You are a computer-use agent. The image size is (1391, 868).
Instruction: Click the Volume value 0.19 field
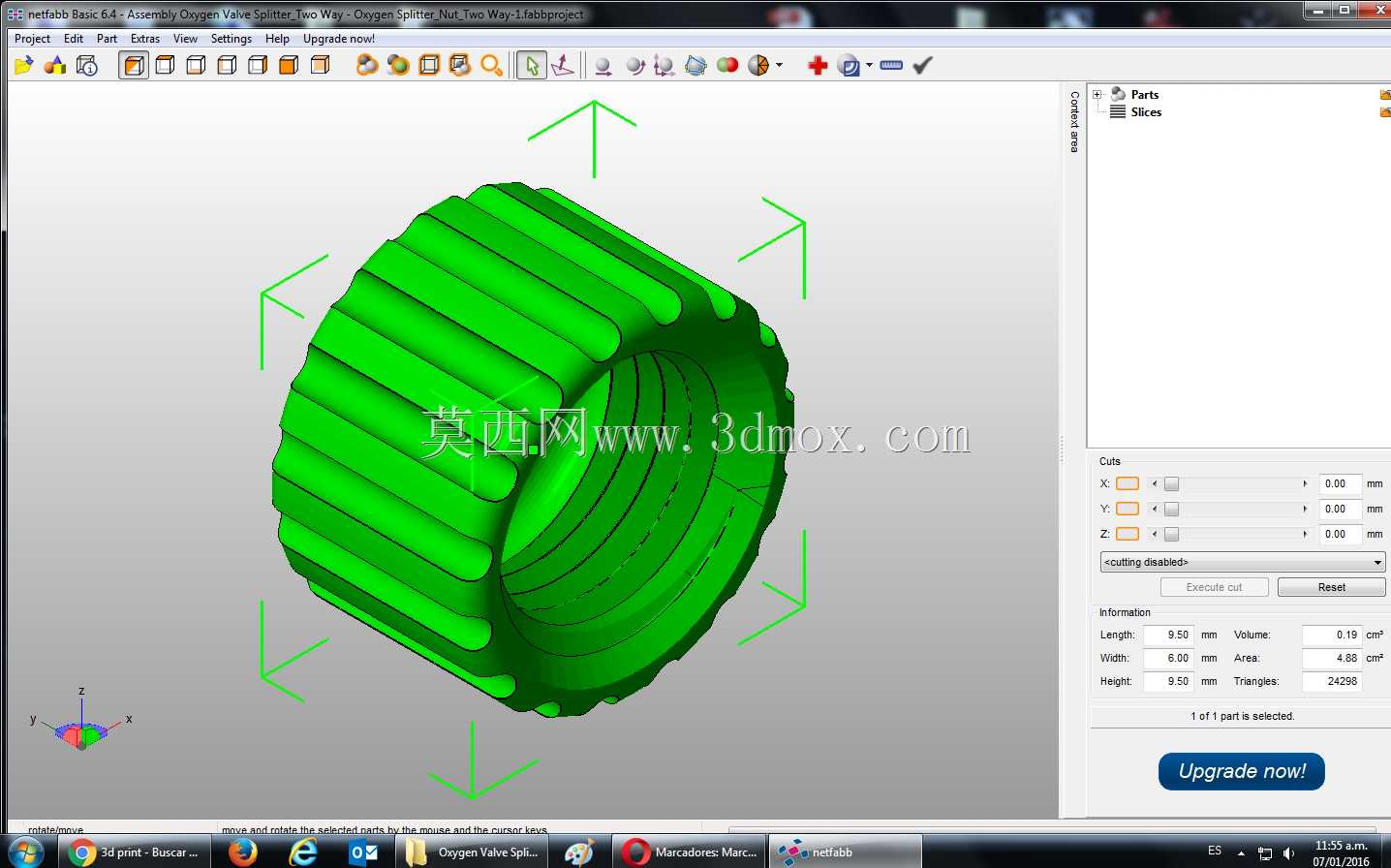coord(1332,635)
